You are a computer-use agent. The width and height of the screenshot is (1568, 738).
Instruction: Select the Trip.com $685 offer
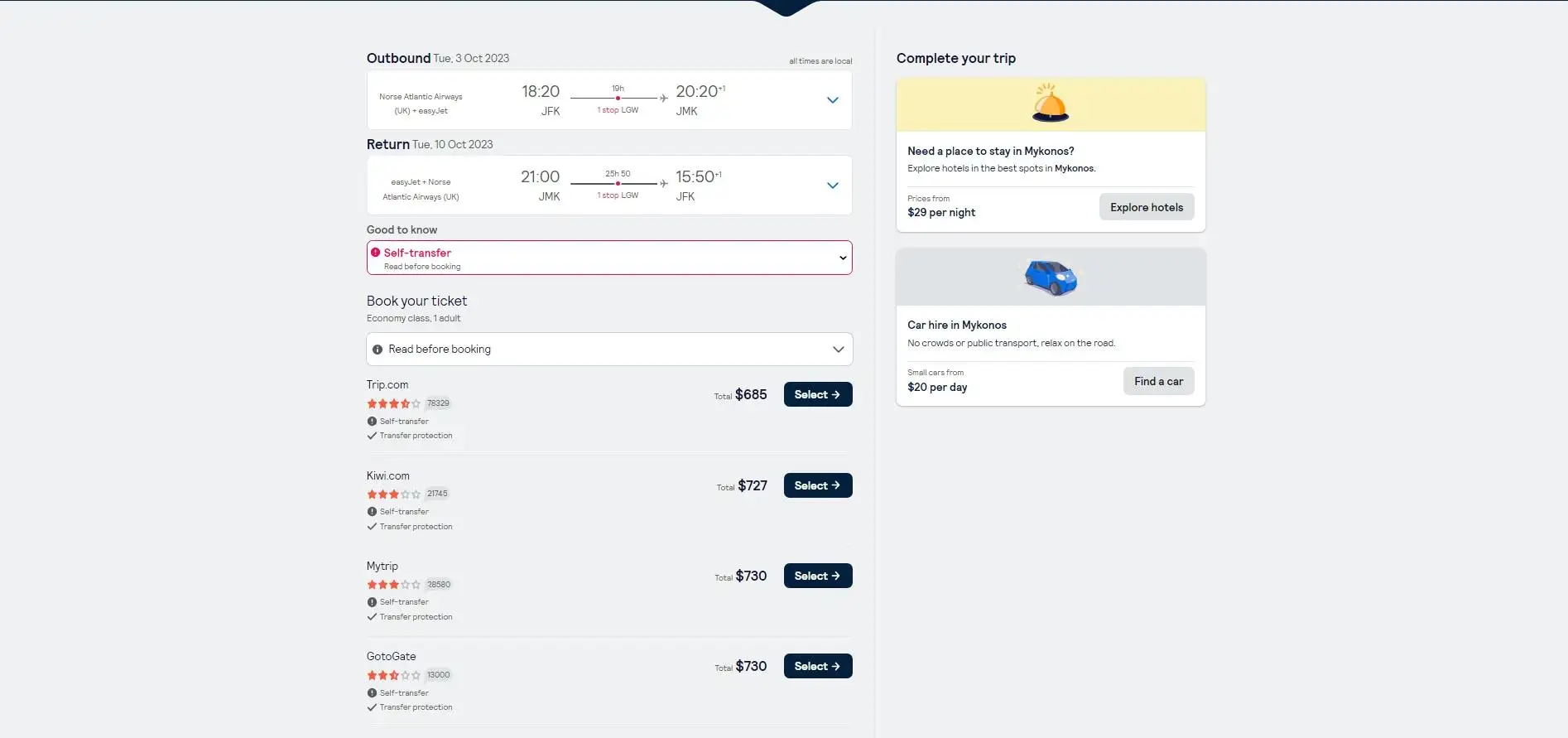pyautogui.click(x=818, y=394)
